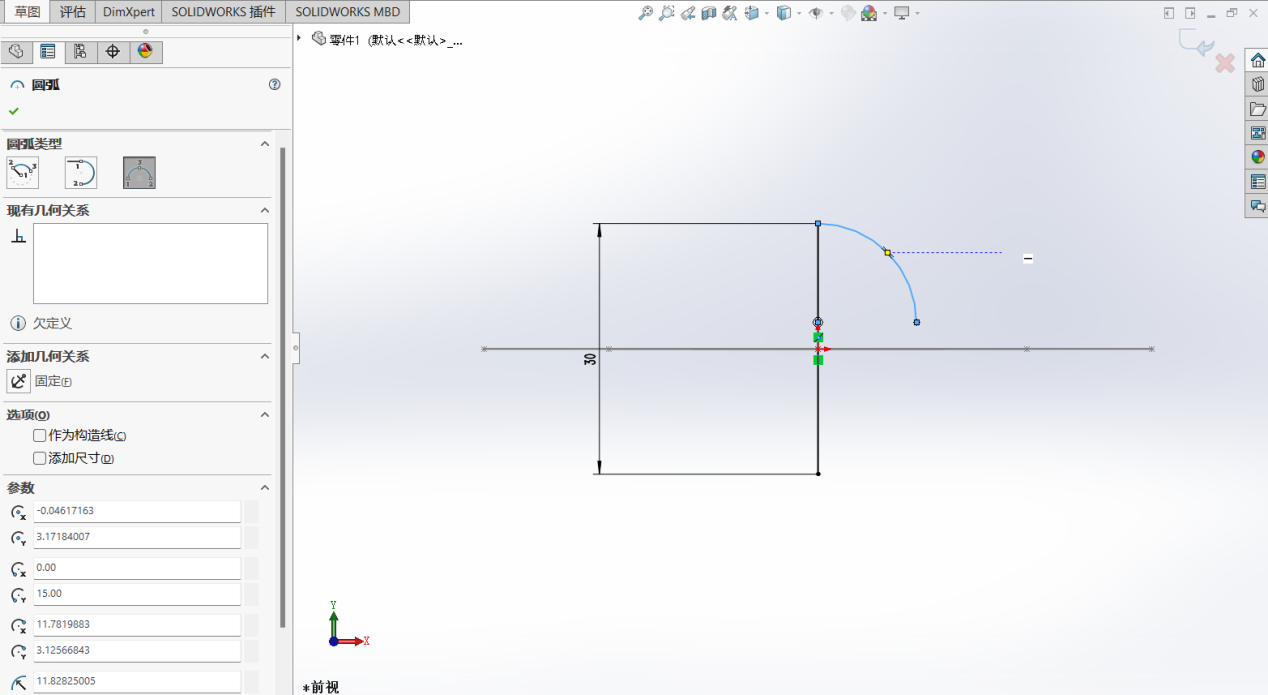Click Display Style icon

[x=784, y=13]
